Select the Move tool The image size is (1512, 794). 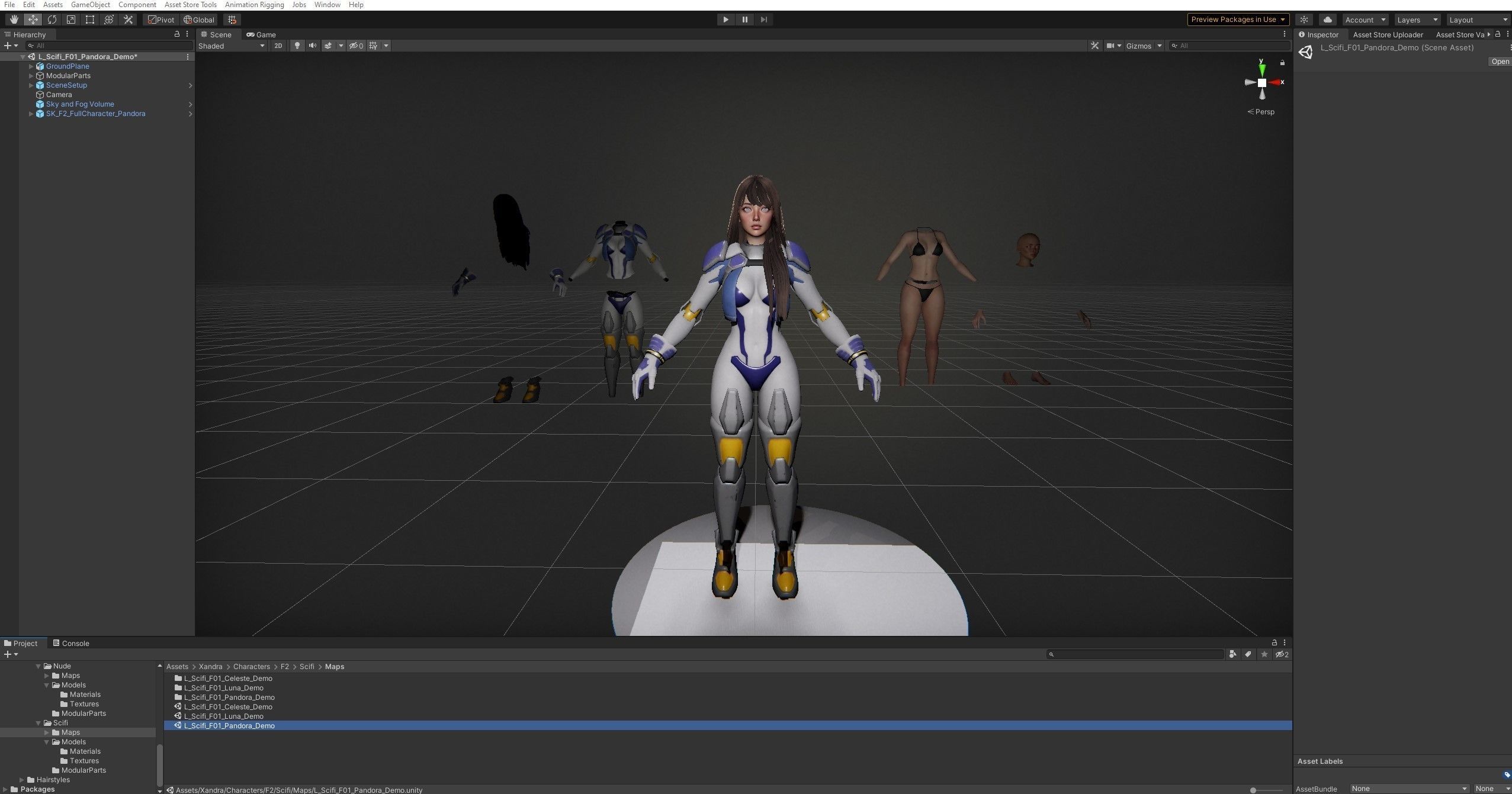click(x=33, y=20)
